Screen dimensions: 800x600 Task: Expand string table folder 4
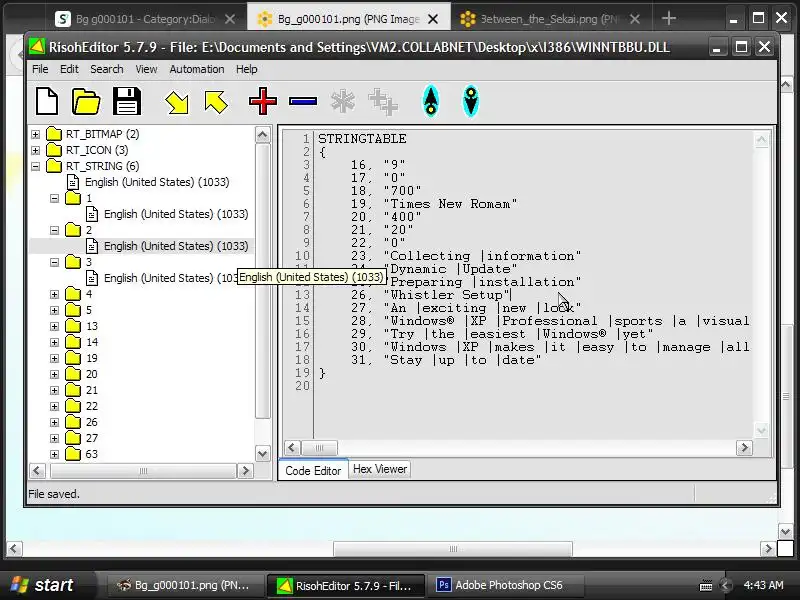point(55,294)
